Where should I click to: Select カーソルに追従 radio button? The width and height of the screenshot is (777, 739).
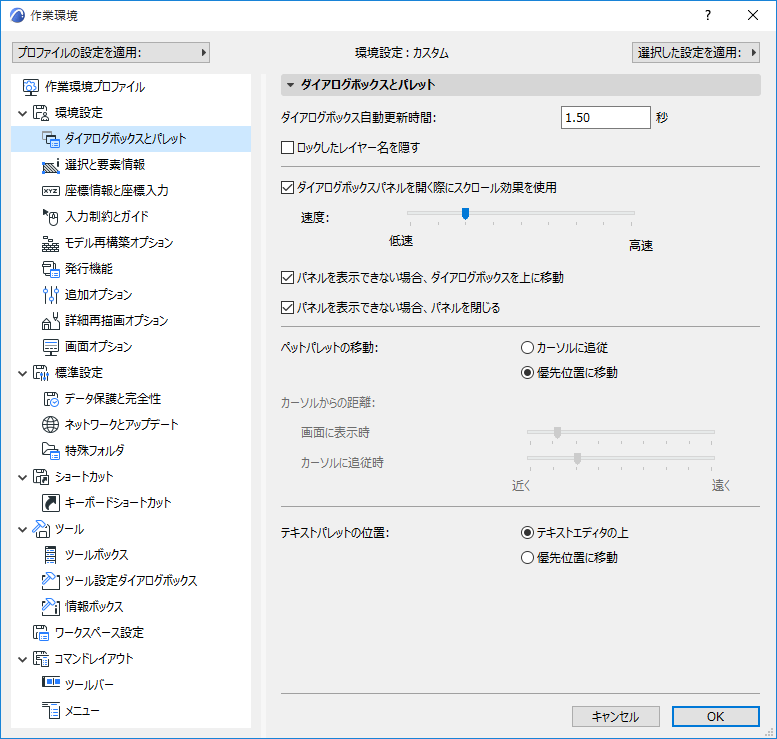tap(527, 348)
